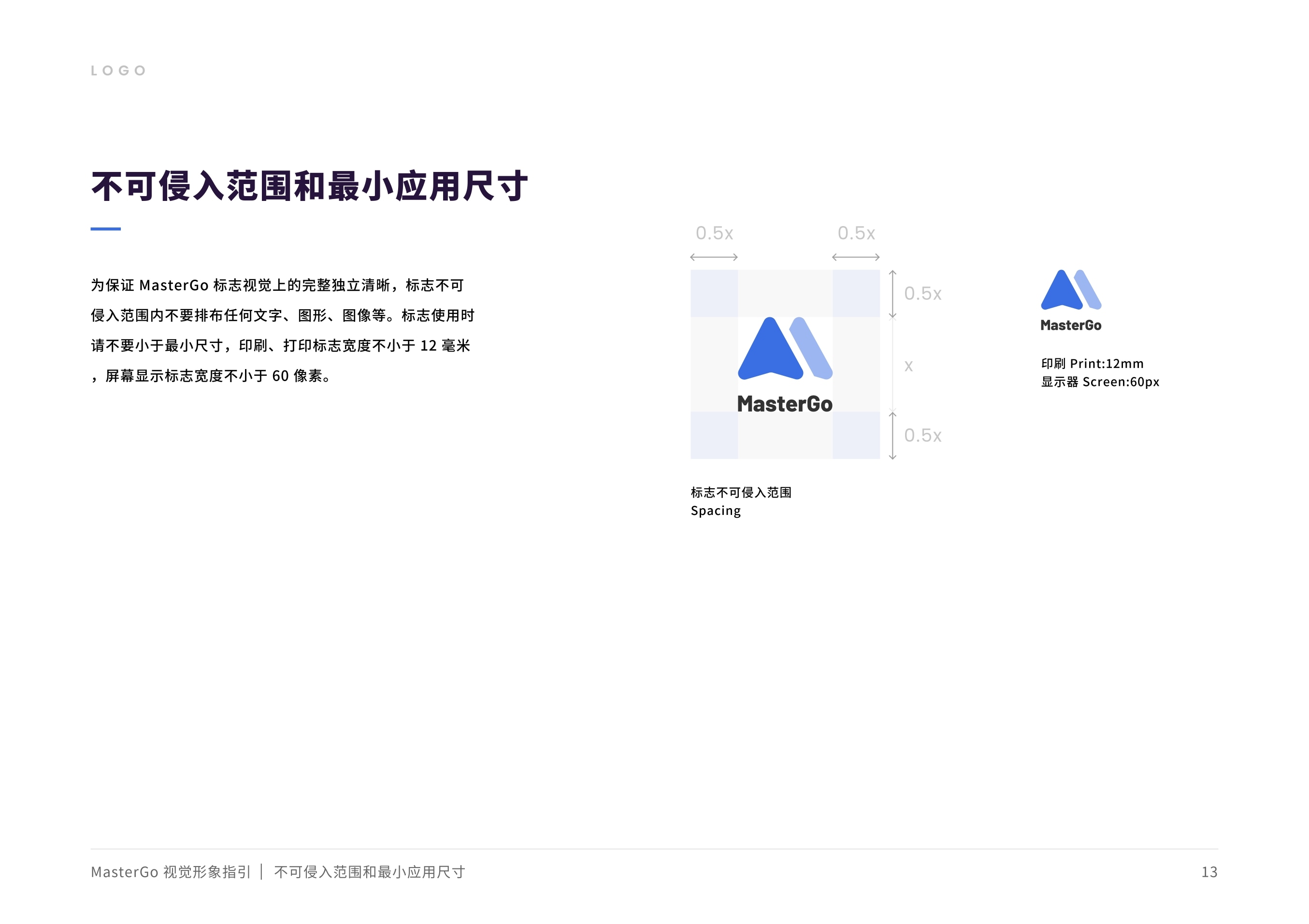Image resolution: width=1309 pixels, height=924 pixels.
Task: Click the left horizontal double arrow above the diagram
Action: point(714,257)
